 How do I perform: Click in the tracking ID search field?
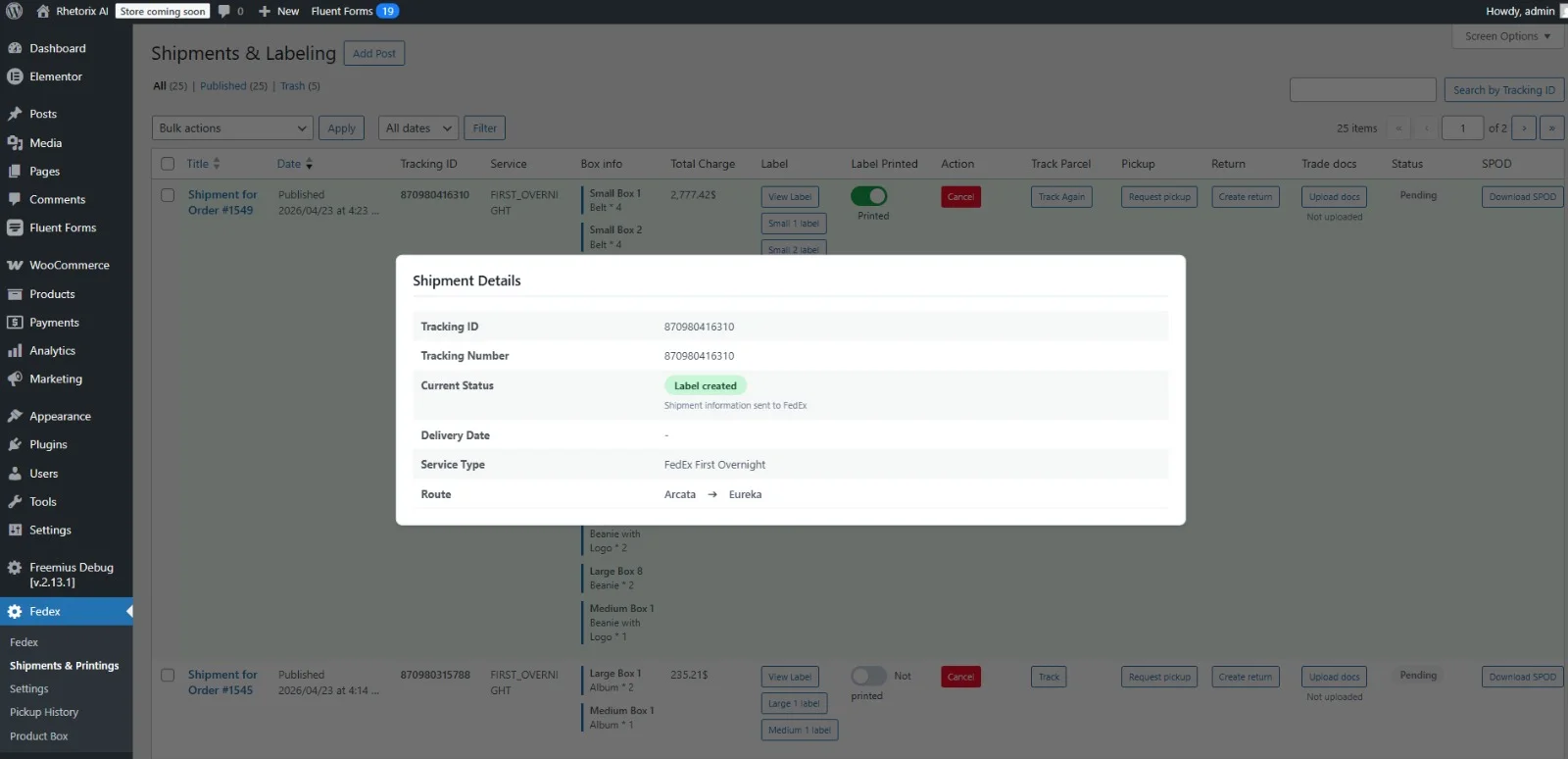(1363, 90)
